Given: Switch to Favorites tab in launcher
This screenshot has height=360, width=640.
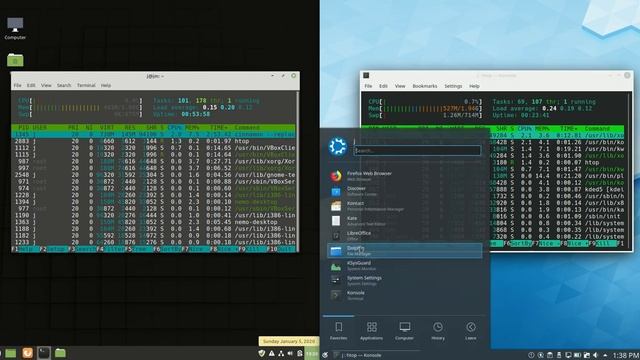Looking at the screenshot, I should 338,331.
